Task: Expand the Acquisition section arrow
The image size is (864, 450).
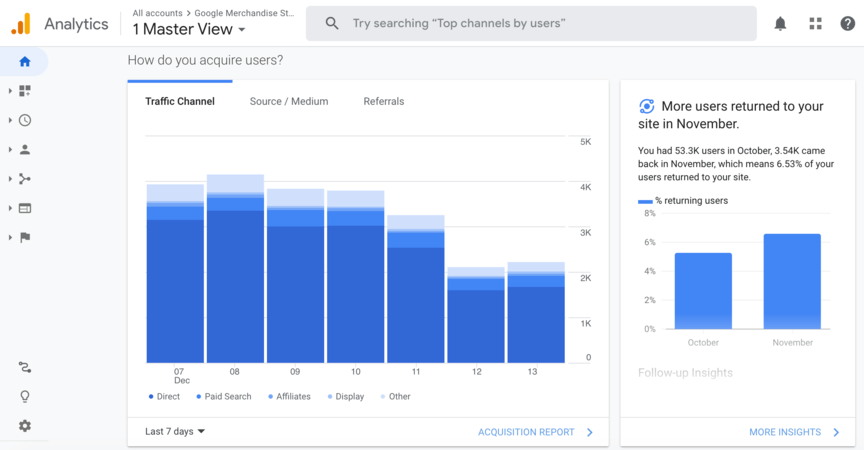Action: [10, 179]
